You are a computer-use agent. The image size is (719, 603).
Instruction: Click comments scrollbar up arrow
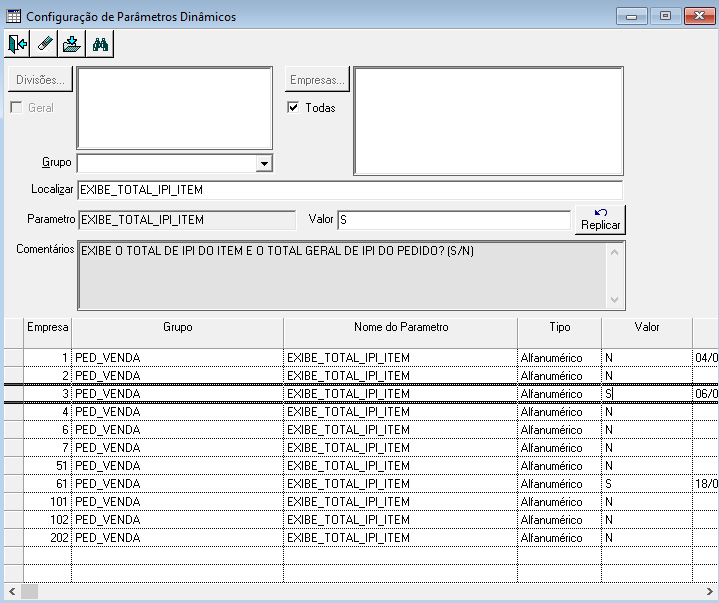point(614,252)
